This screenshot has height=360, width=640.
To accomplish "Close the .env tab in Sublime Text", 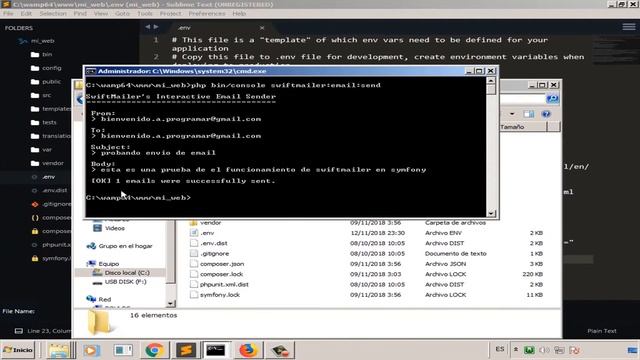I will (262, 28).
